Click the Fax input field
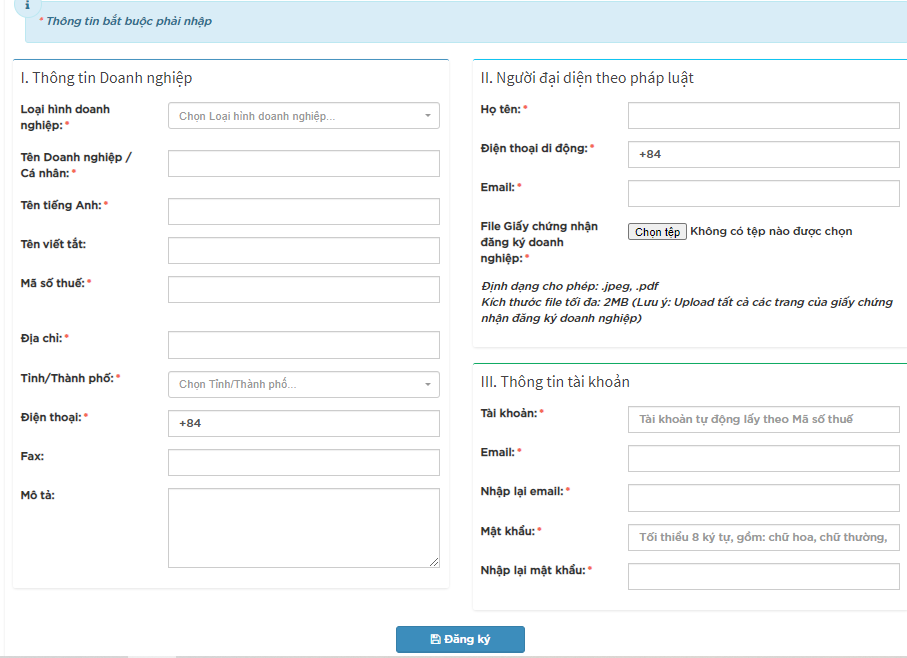 (303, 462)
